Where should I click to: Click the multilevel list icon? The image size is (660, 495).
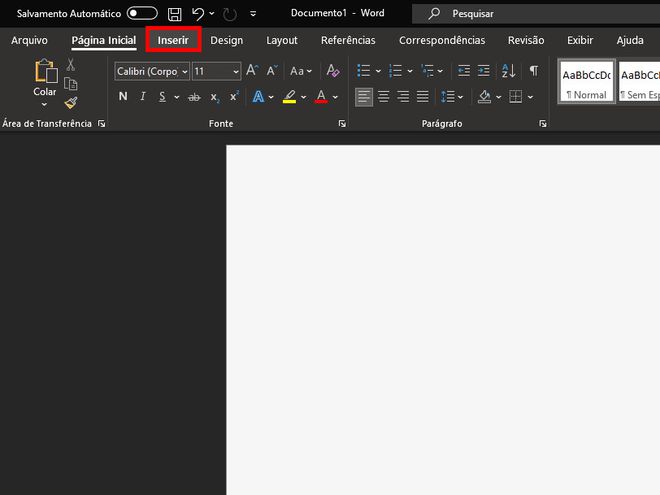coord(427,71)
